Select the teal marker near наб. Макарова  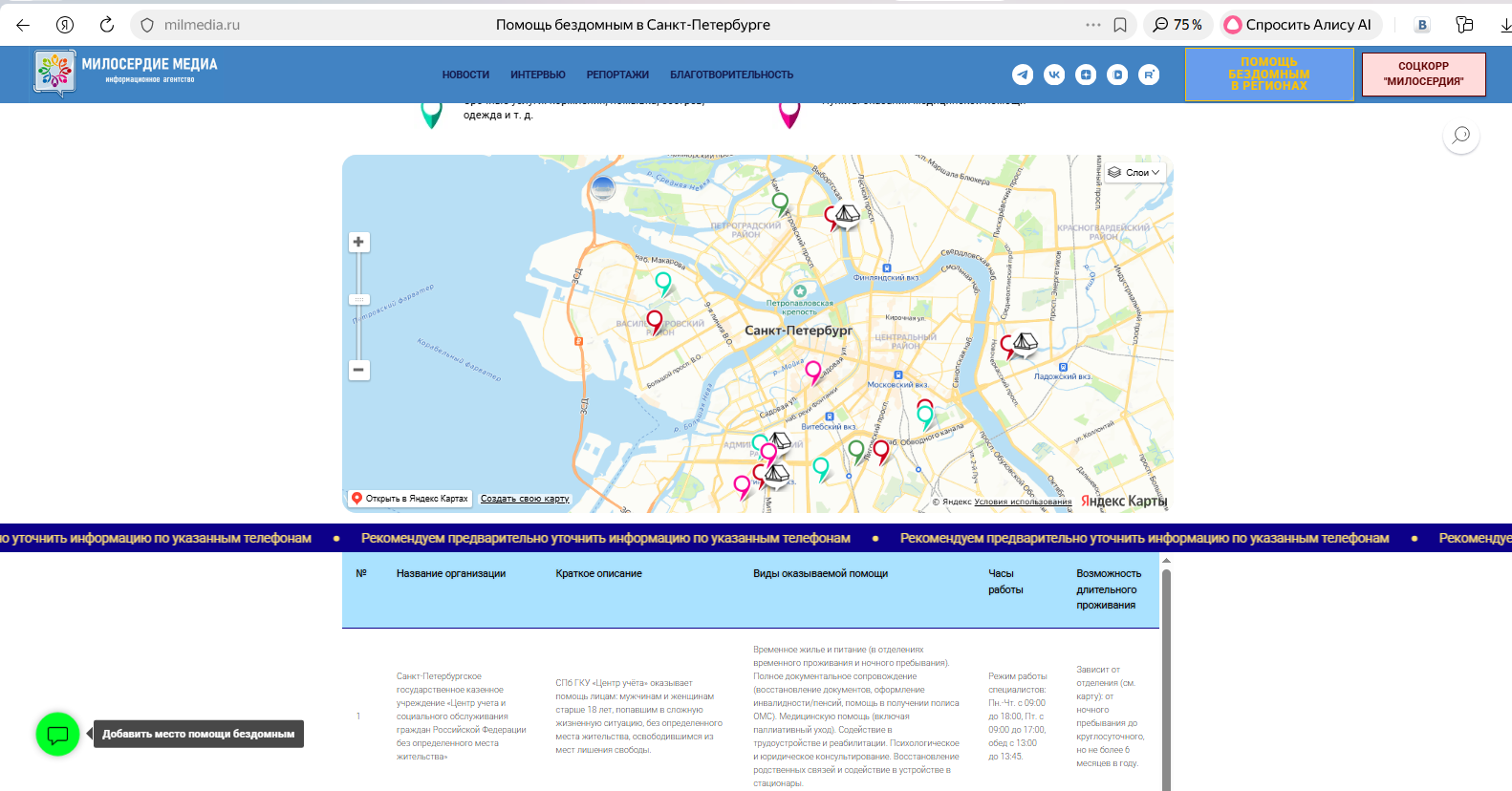pos(662,283)
